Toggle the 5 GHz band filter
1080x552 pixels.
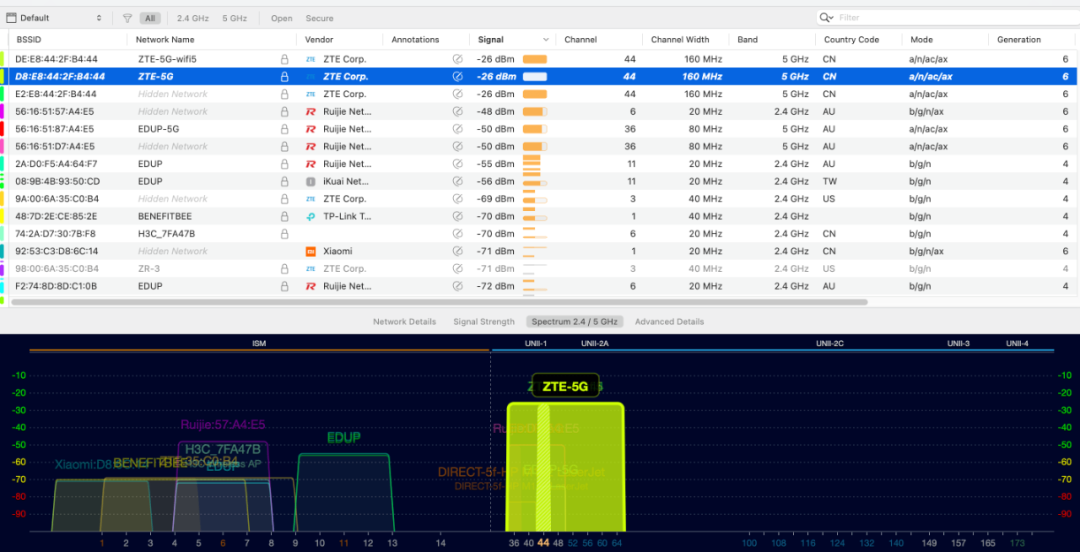click(235, 18)
